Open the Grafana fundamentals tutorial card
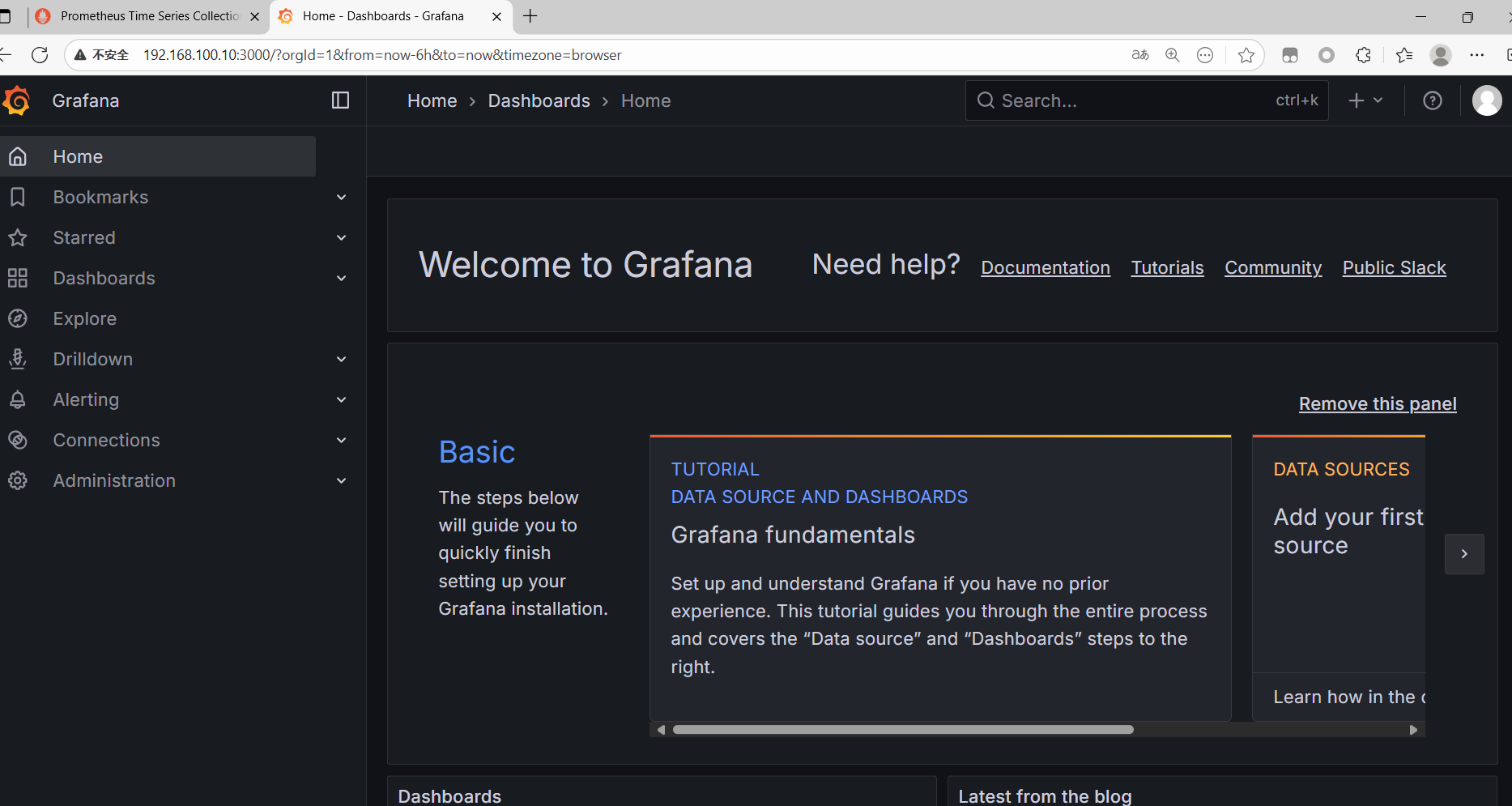 pos(940,578)
